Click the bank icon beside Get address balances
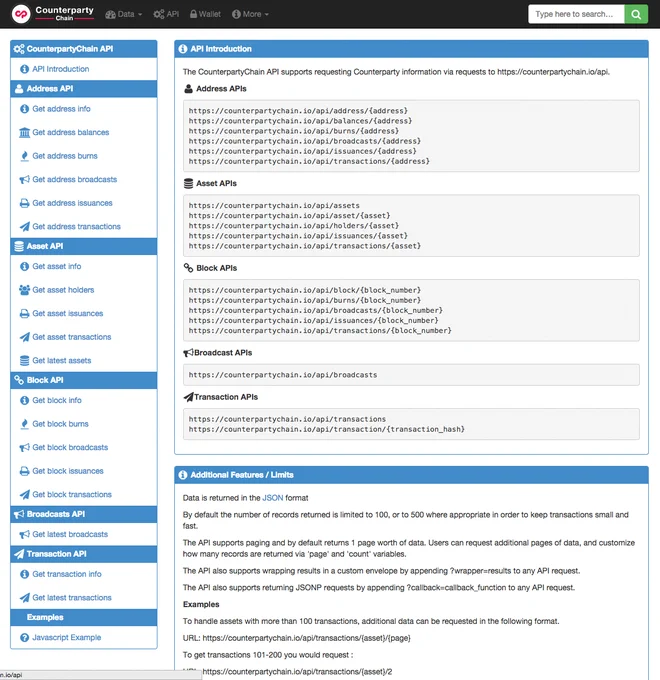Image resolution: width=660 pixels, height=680 pixels. click(25, 132)
